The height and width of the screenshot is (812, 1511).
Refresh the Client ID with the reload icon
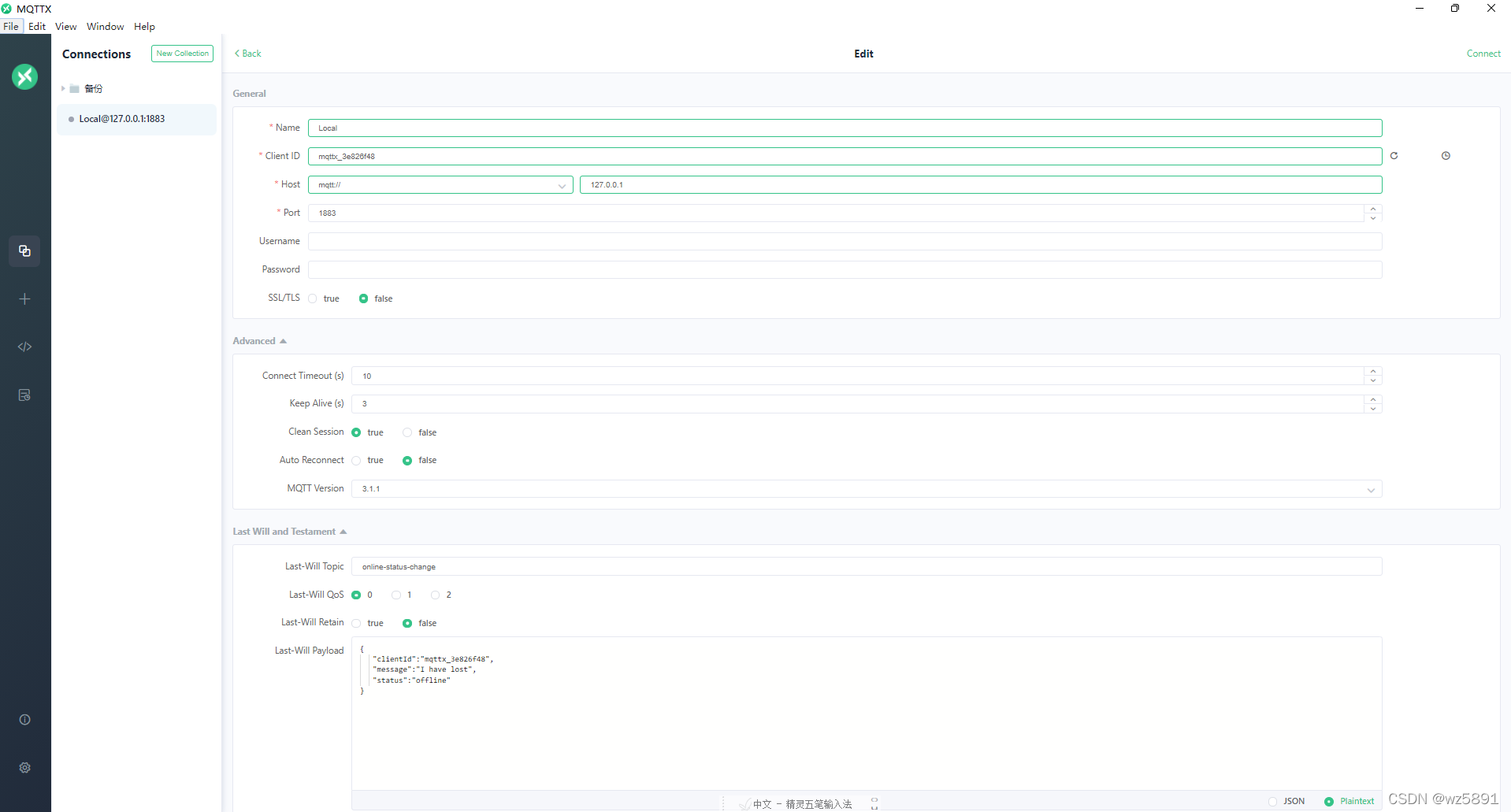pos(1394,156)
